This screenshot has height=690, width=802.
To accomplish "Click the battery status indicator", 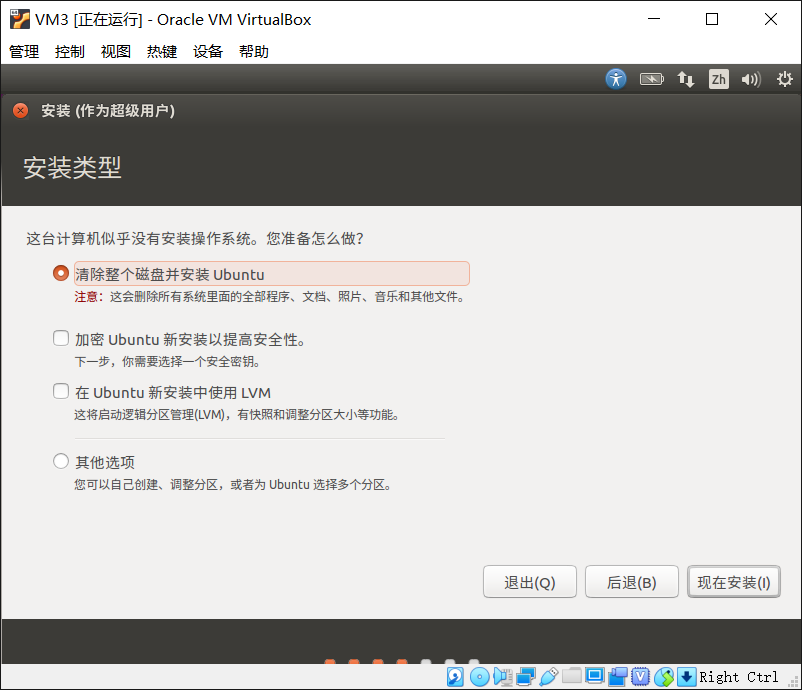I will (652, 79).
